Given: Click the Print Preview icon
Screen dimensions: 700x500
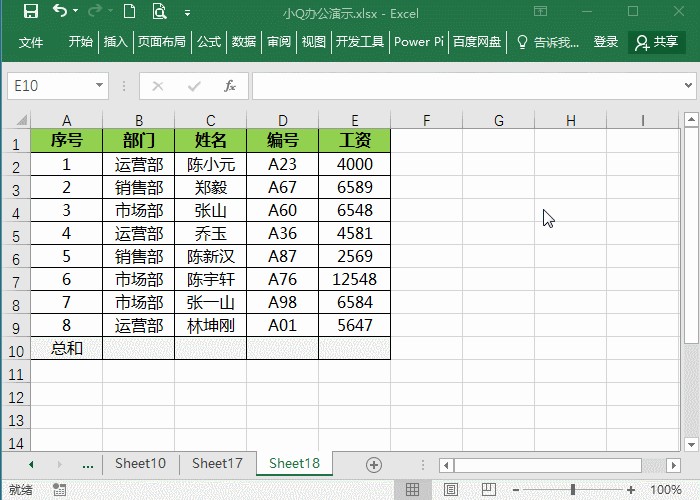Looking at the screenshot, I should (x=159, y=12).
